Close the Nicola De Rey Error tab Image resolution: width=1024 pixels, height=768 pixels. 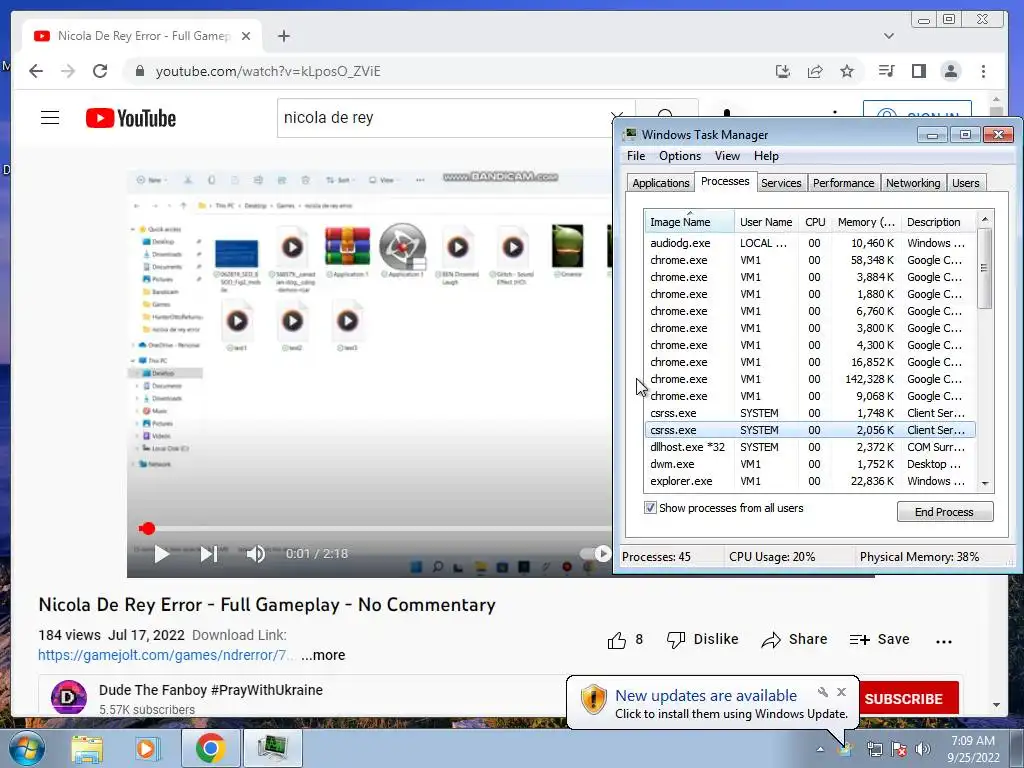click(x=246, y=36)
